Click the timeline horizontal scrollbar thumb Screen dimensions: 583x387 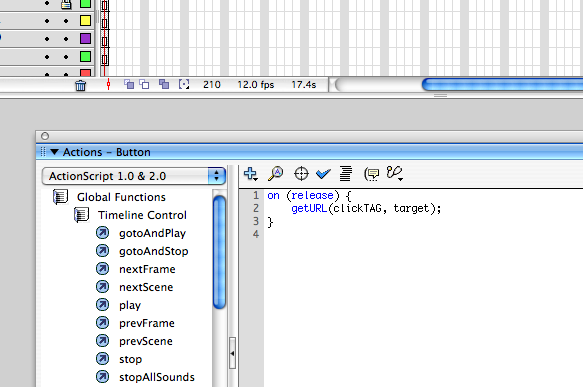point(502,85)
